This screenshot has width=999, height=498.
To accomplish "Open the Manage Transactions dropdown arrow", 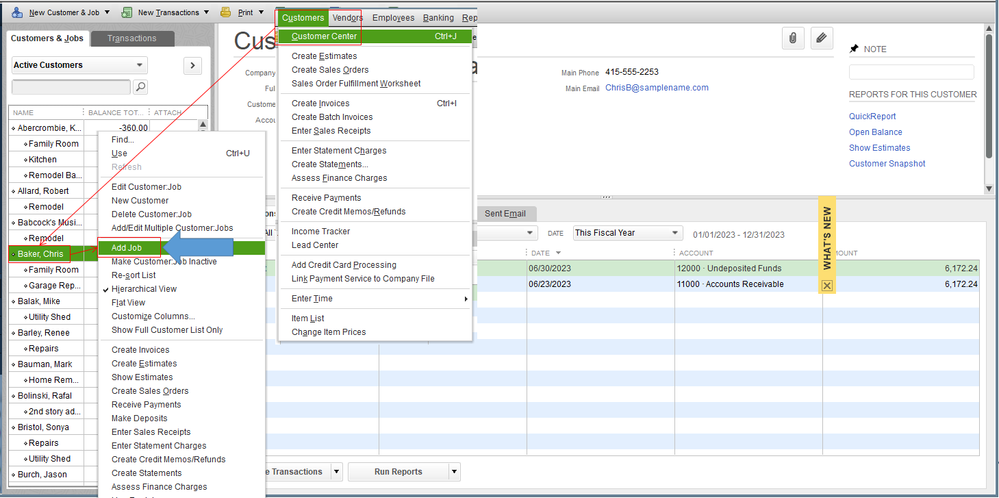I will click(x=336, y=472).
